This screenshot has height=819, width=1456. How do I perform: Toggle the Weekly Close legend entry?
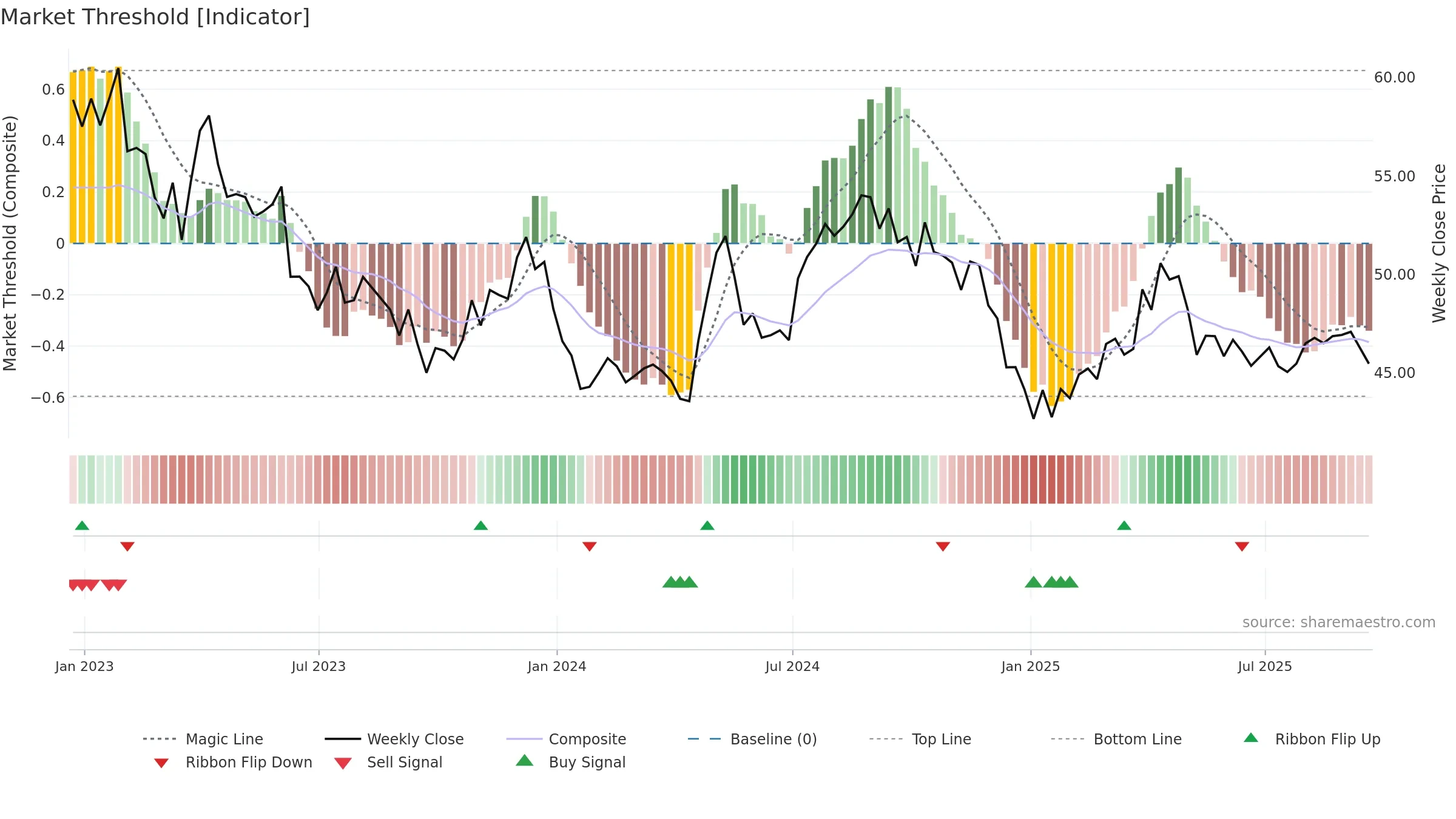(x=394, y=739)
